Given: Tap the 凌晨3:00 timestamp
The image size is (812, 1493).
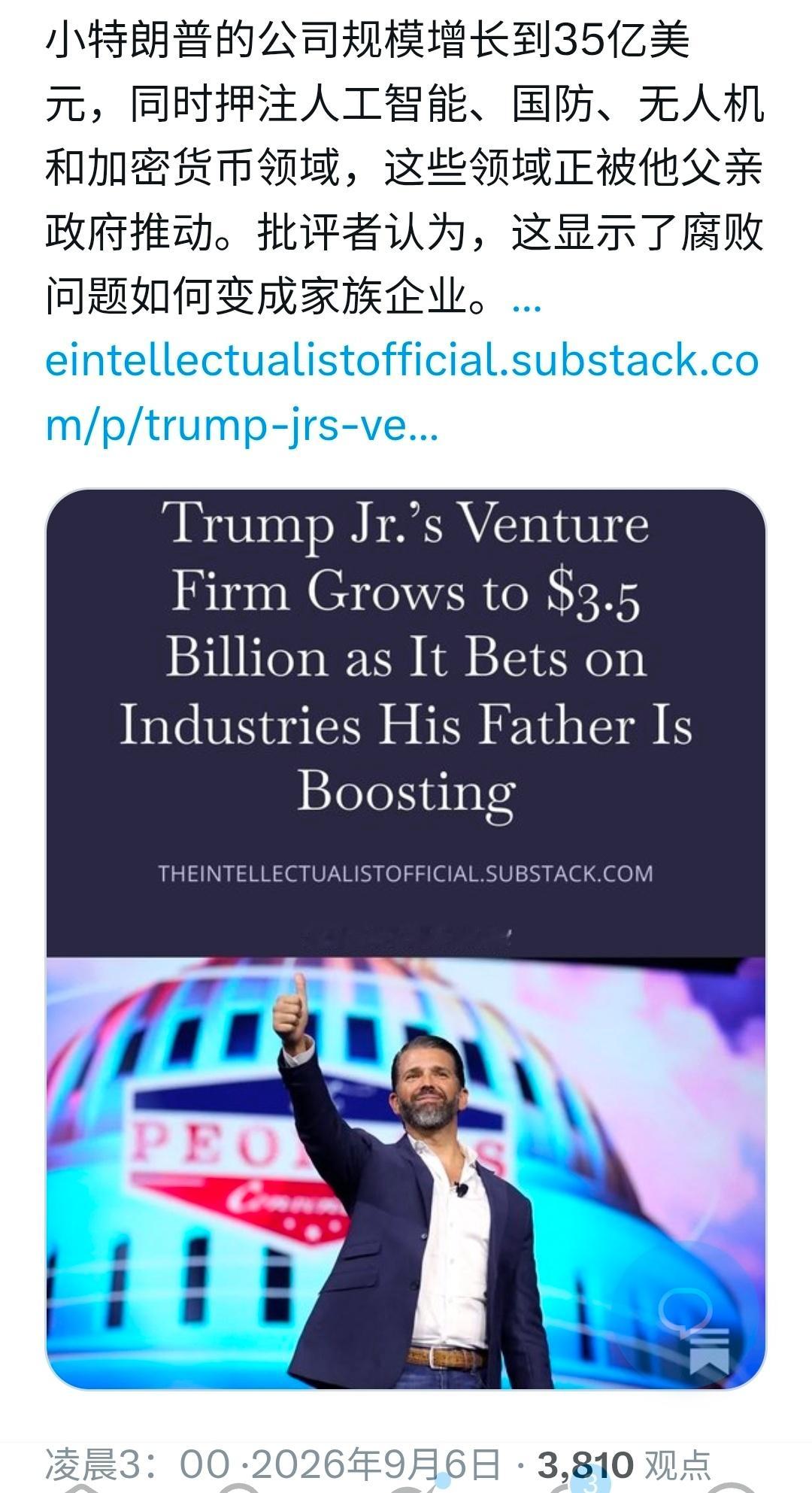Looking at the screenshot, I should [x=137, y=1464].
